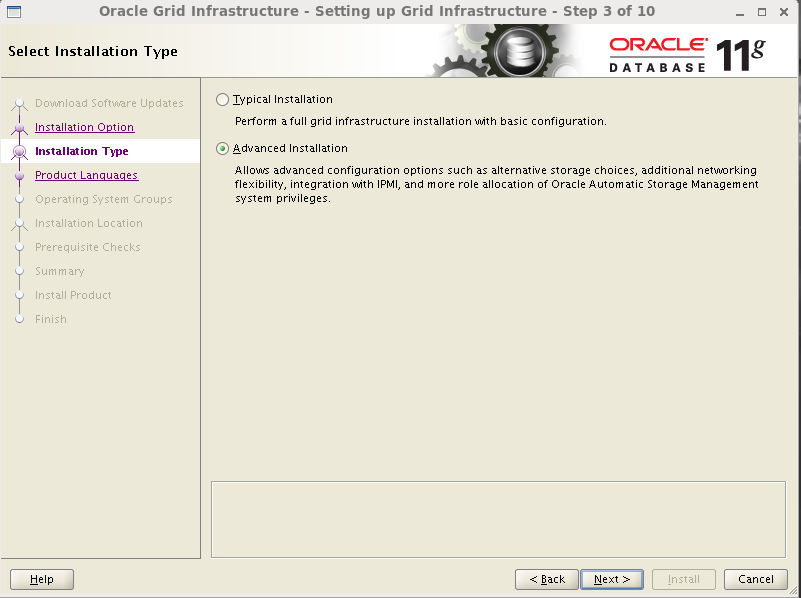Click the Installation Type step marker icon

pos(19,152)
